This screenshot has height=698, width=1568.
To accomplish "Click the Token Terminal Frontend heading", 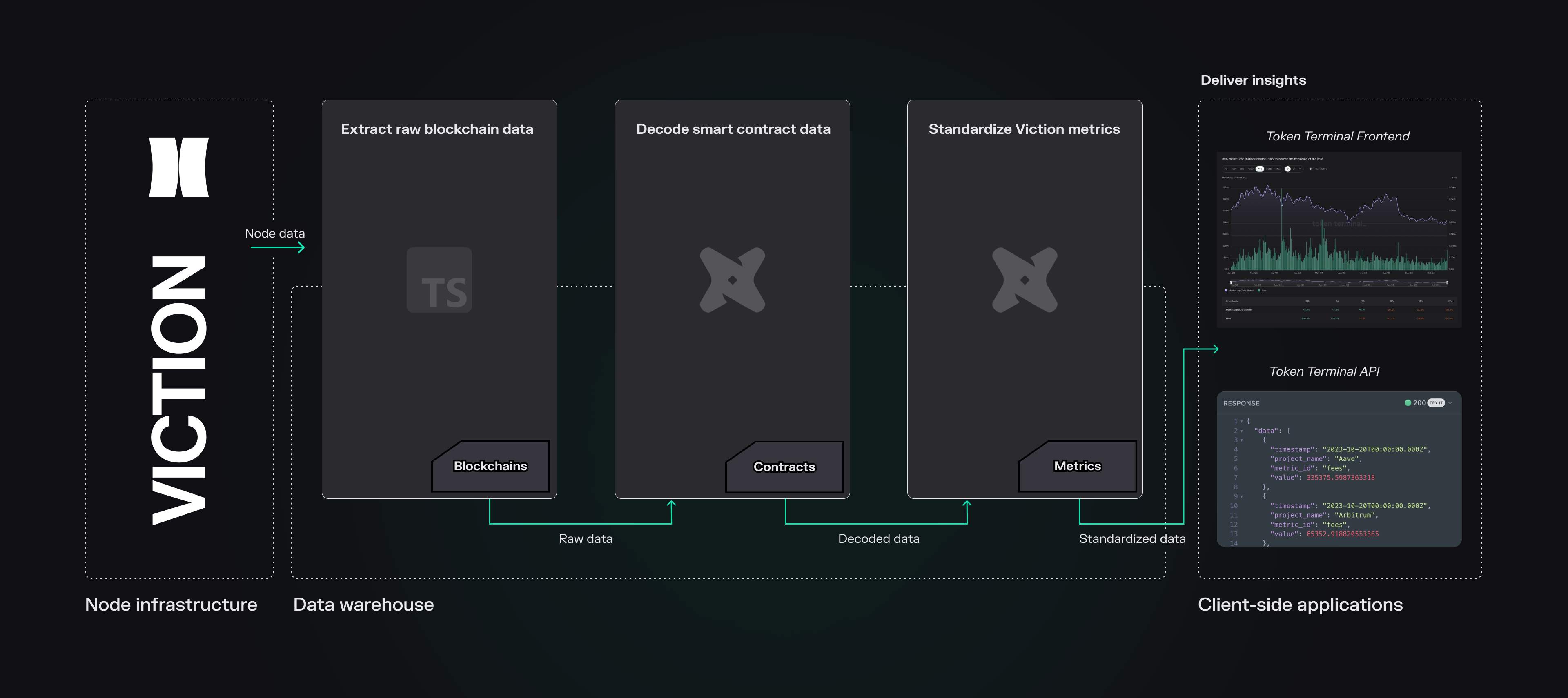I will pyautogui.click(x=1337, y=136).
